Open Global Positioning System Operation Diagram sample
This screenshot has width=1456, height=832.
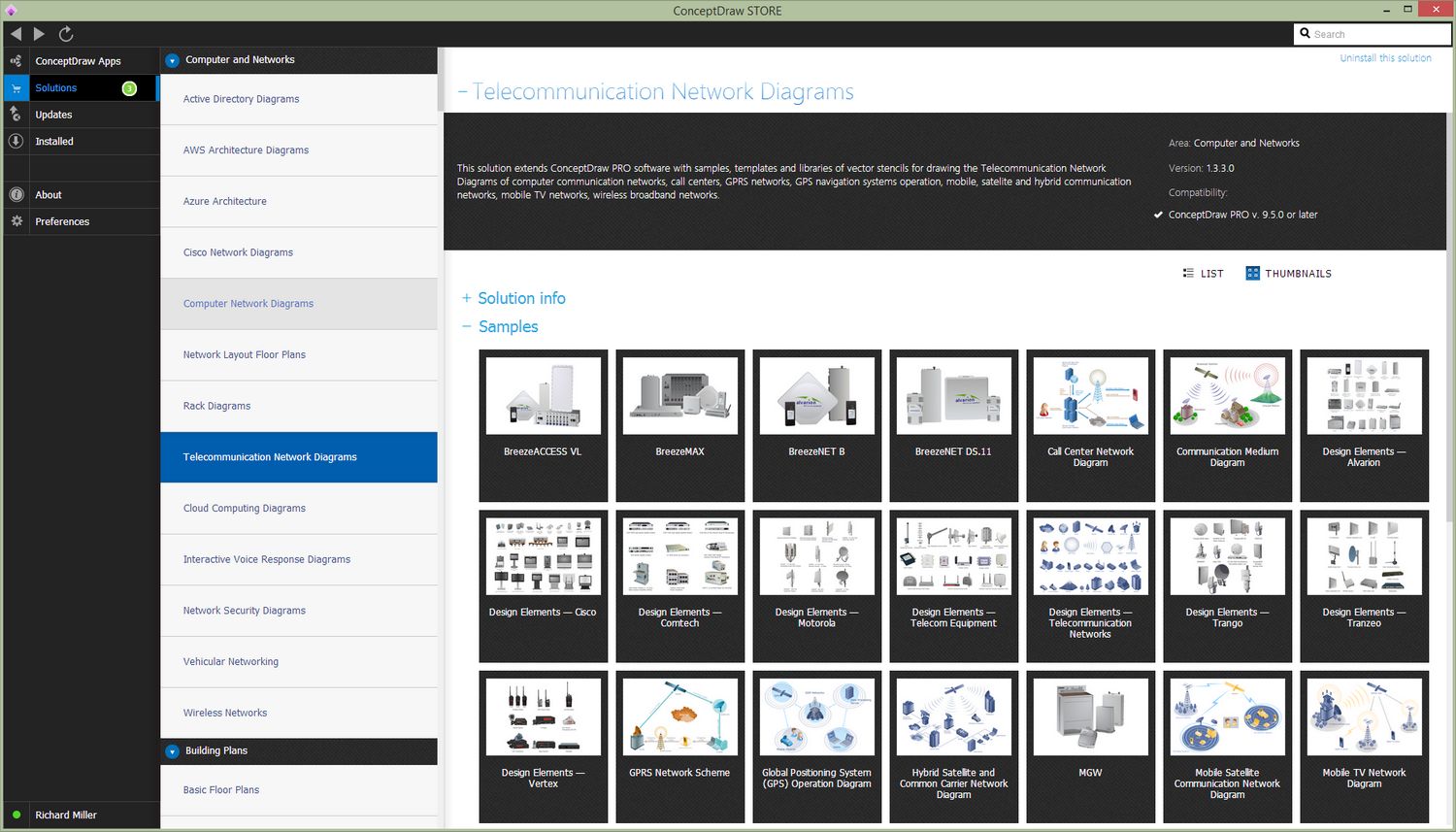[817, 747]
